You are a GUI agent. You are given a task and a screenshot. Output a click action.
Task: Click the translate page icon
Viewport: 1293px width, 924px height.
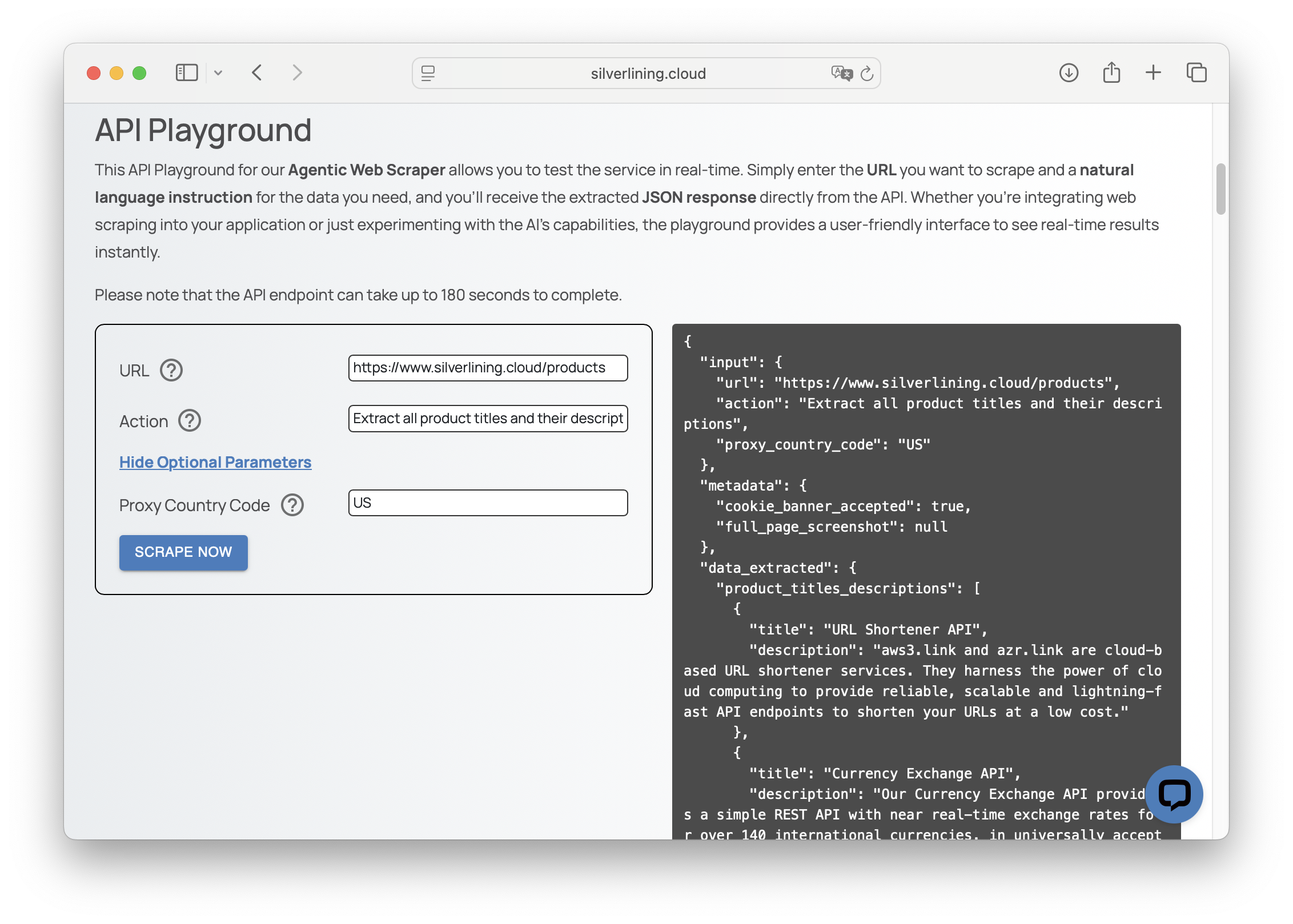pos(841,73)
